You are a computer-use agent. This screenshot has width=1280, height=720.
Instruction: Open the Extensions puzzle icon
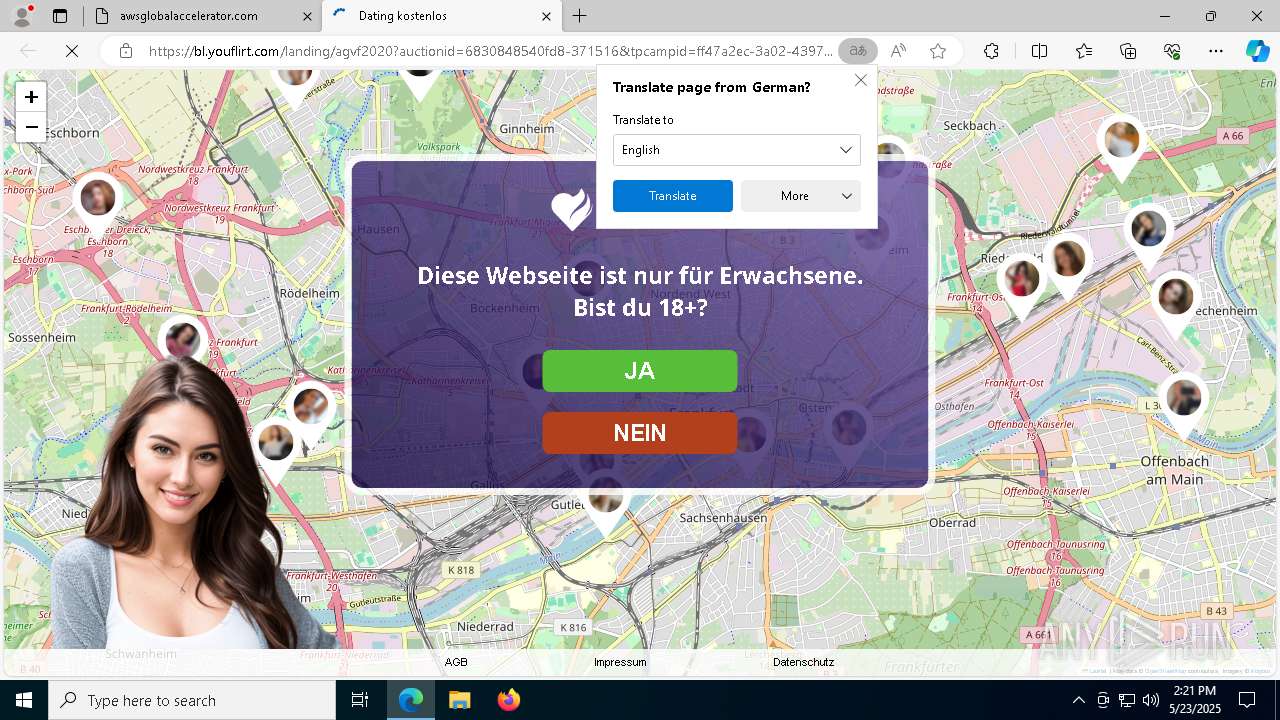tap(991, 51)
